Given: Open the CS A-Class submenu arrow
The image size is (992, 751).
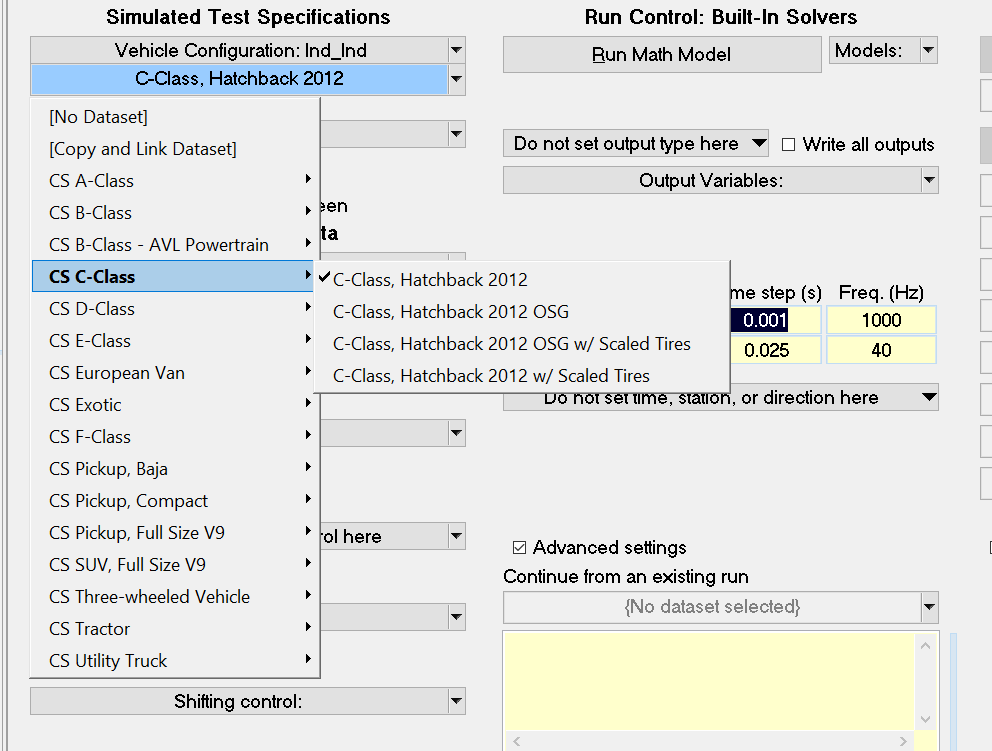Looking at the screenshot, I should pos(308,180).
